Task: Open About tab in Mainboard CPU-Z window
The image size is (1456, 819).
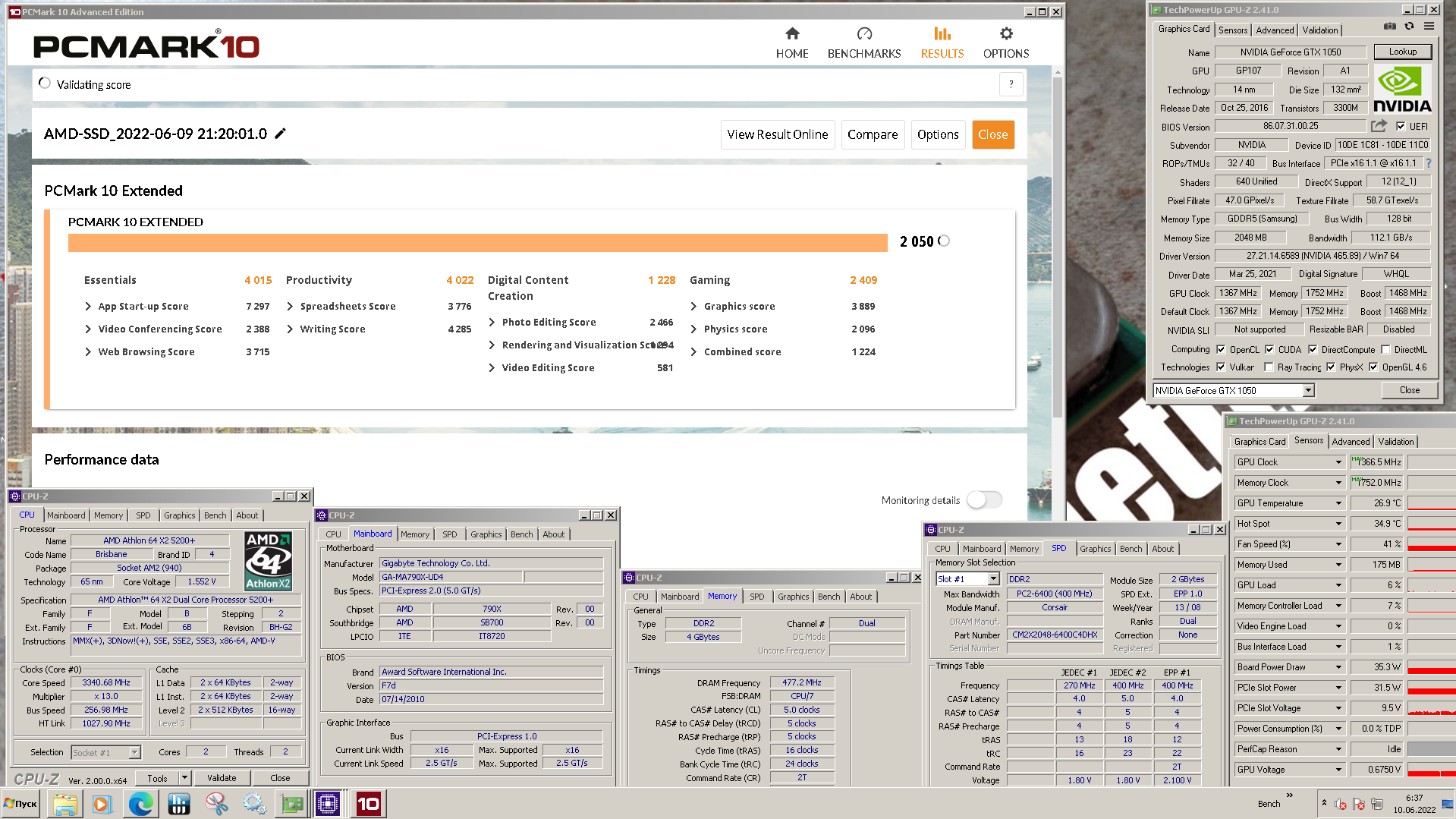Action: [x=553, y=534]
